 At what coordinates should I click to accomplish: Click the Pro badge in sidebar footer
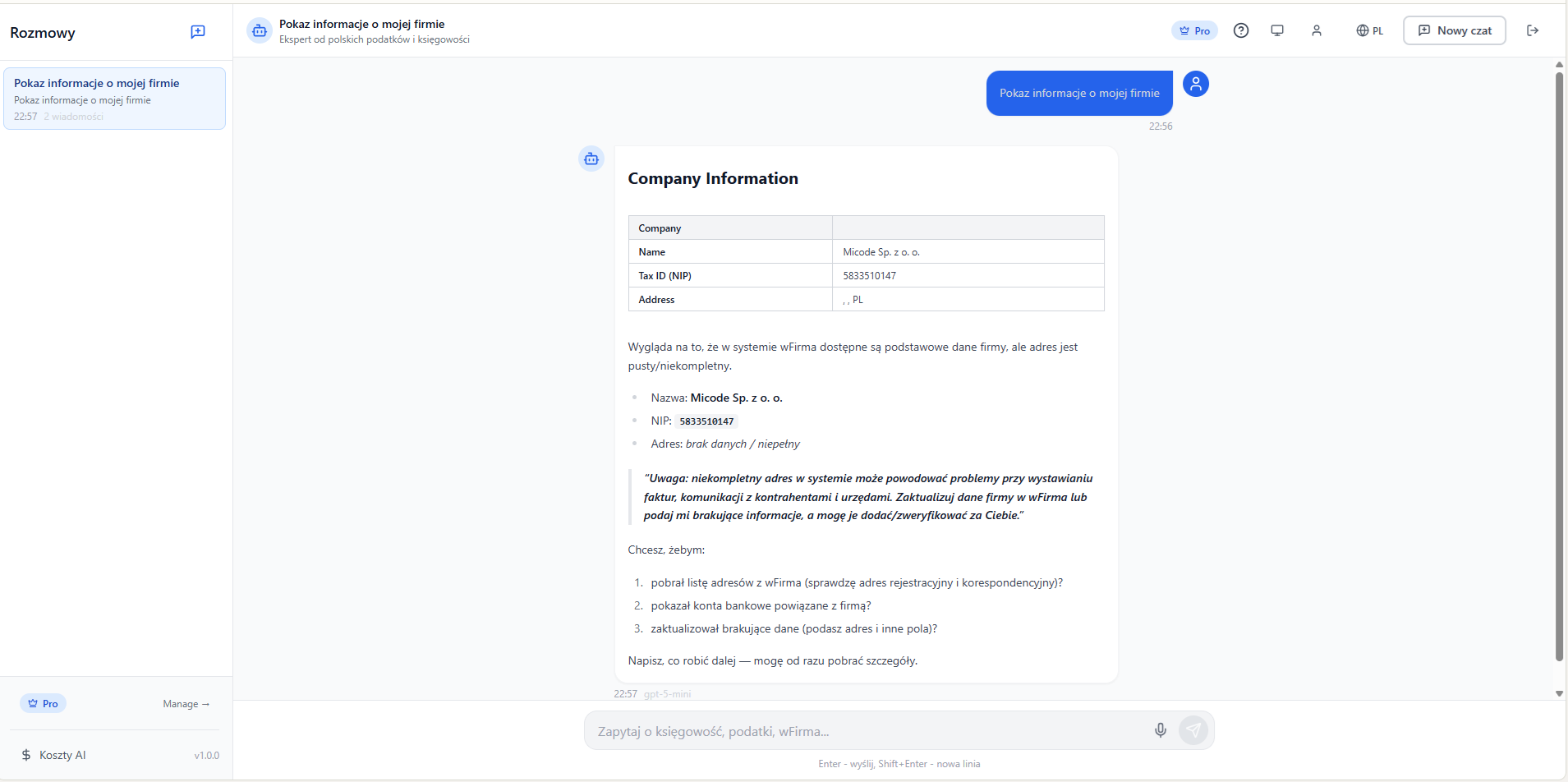click(x=43, y=704)
